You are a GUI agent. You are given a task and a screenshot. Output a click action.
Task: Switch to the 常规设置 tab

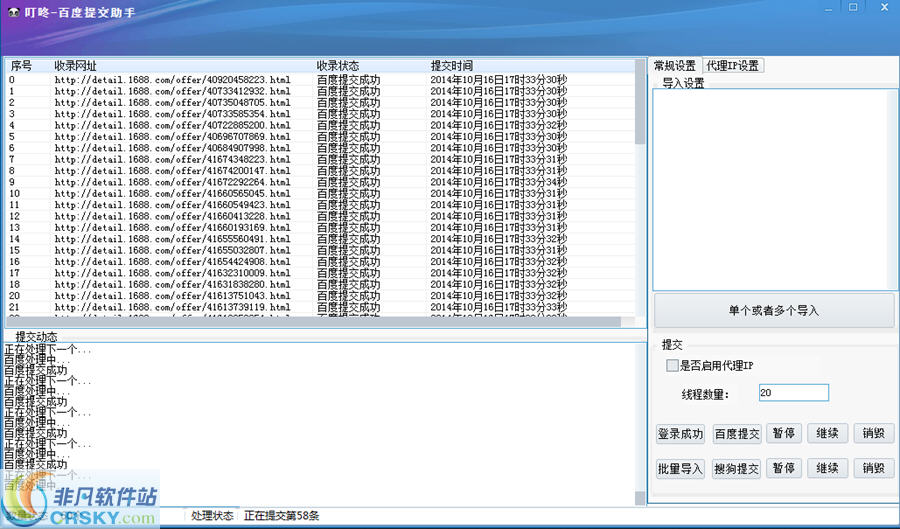[x=674, y=65]
